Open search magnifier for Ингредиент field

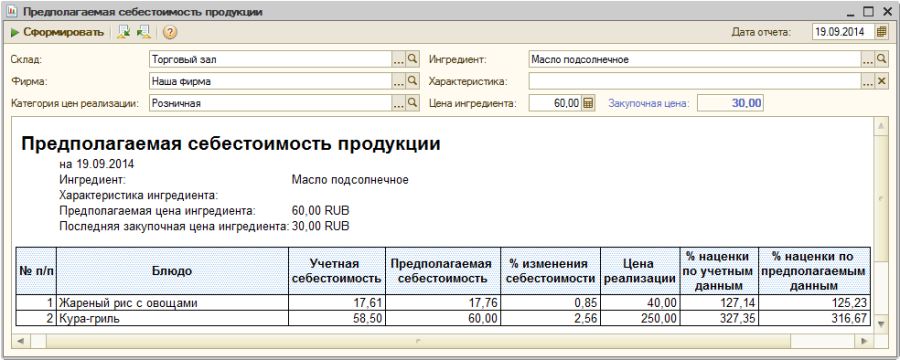pos(882,59)
